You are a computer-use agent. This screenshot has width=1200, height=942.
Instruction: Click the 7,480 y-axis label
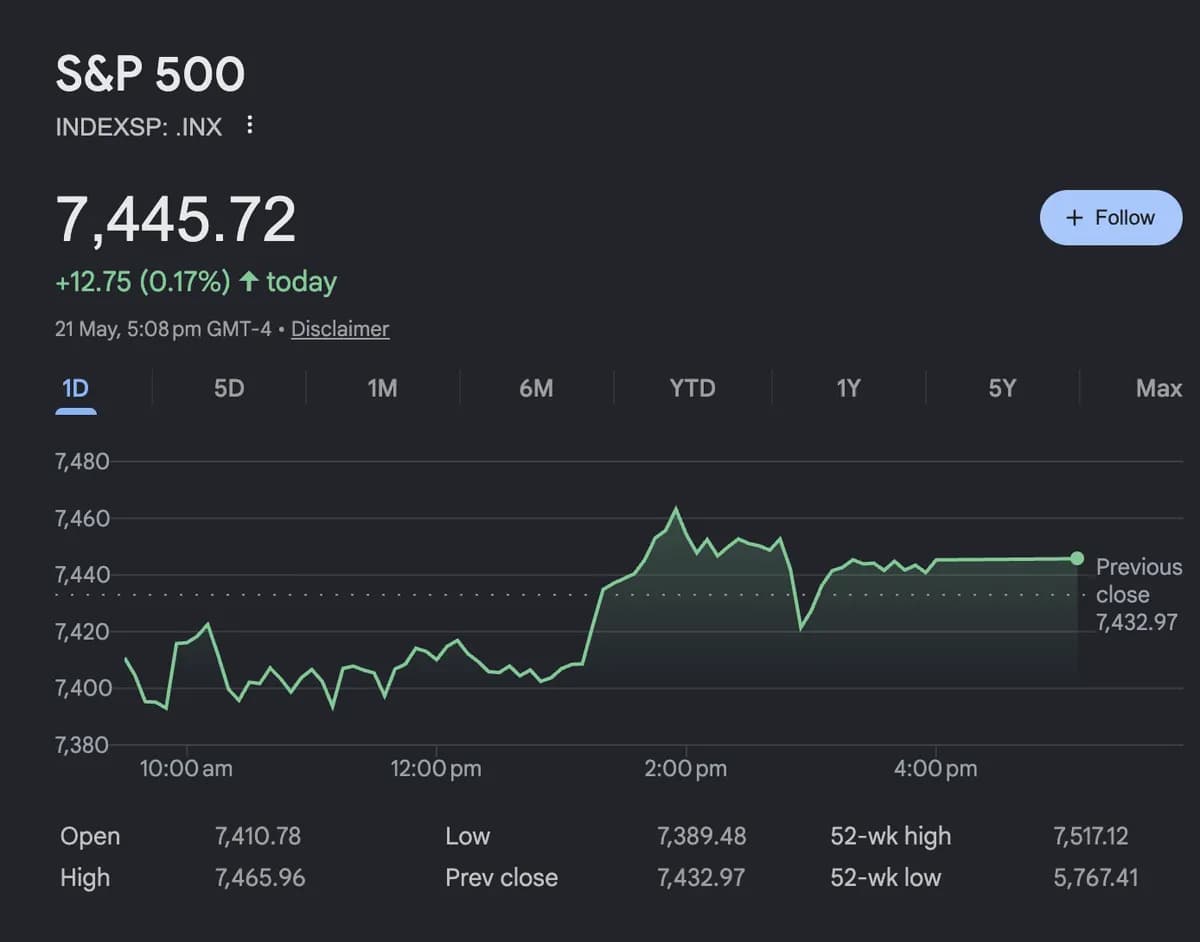click(82, 462)
